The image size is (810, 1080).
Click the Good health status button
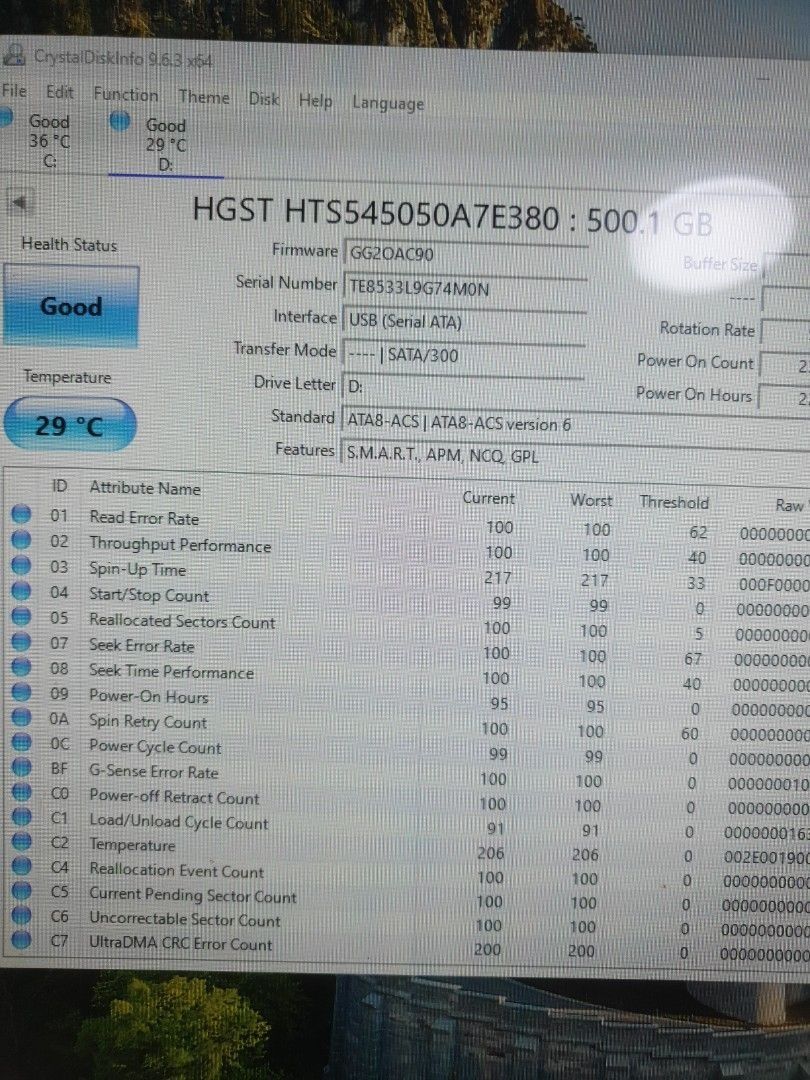pyautogui.click(x=71, y=307)
